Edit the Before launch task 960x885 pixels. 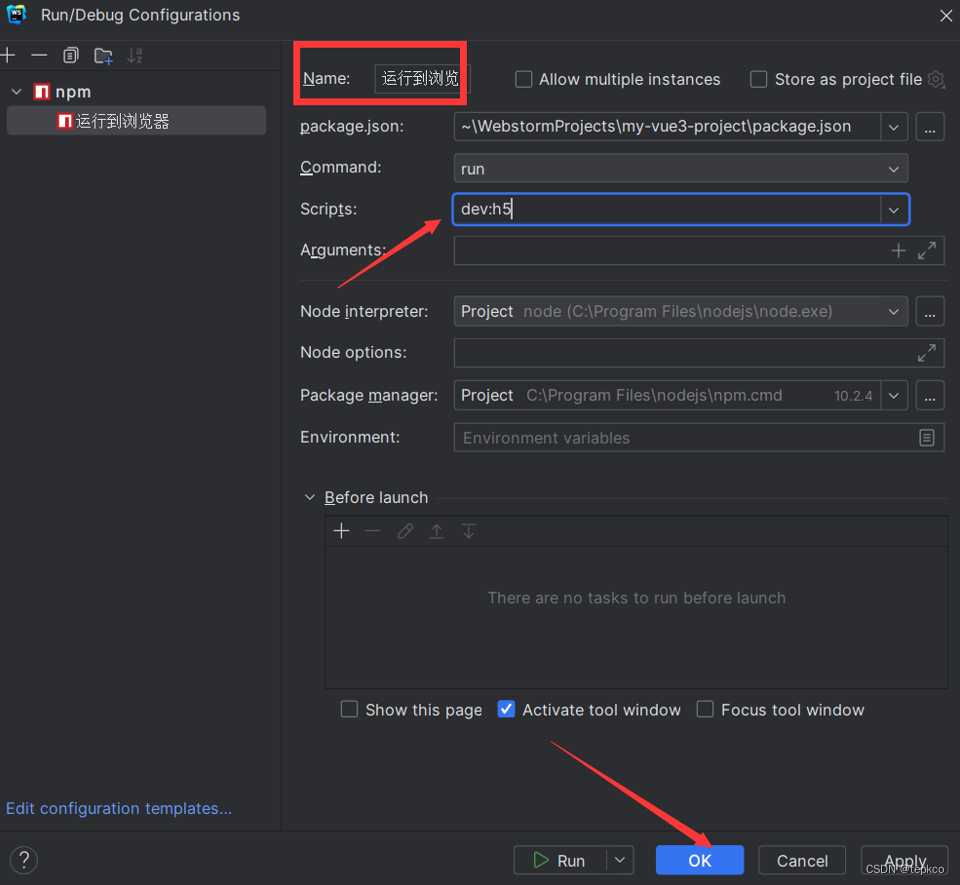point(405,531)
